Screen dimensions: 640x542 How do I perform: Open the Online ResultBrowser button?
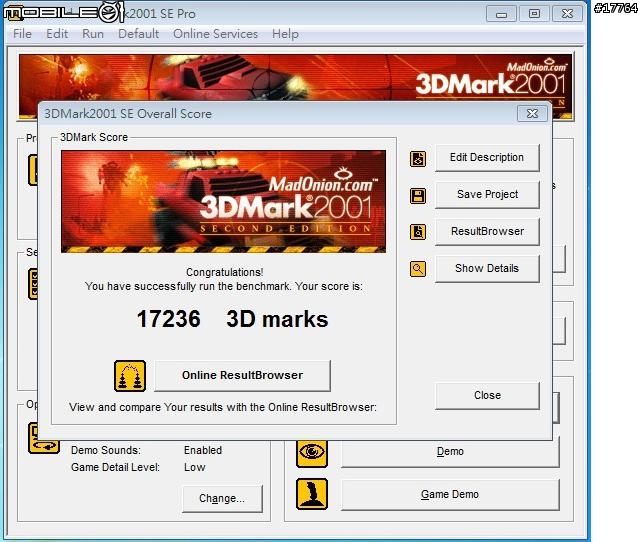pos(242,375)
